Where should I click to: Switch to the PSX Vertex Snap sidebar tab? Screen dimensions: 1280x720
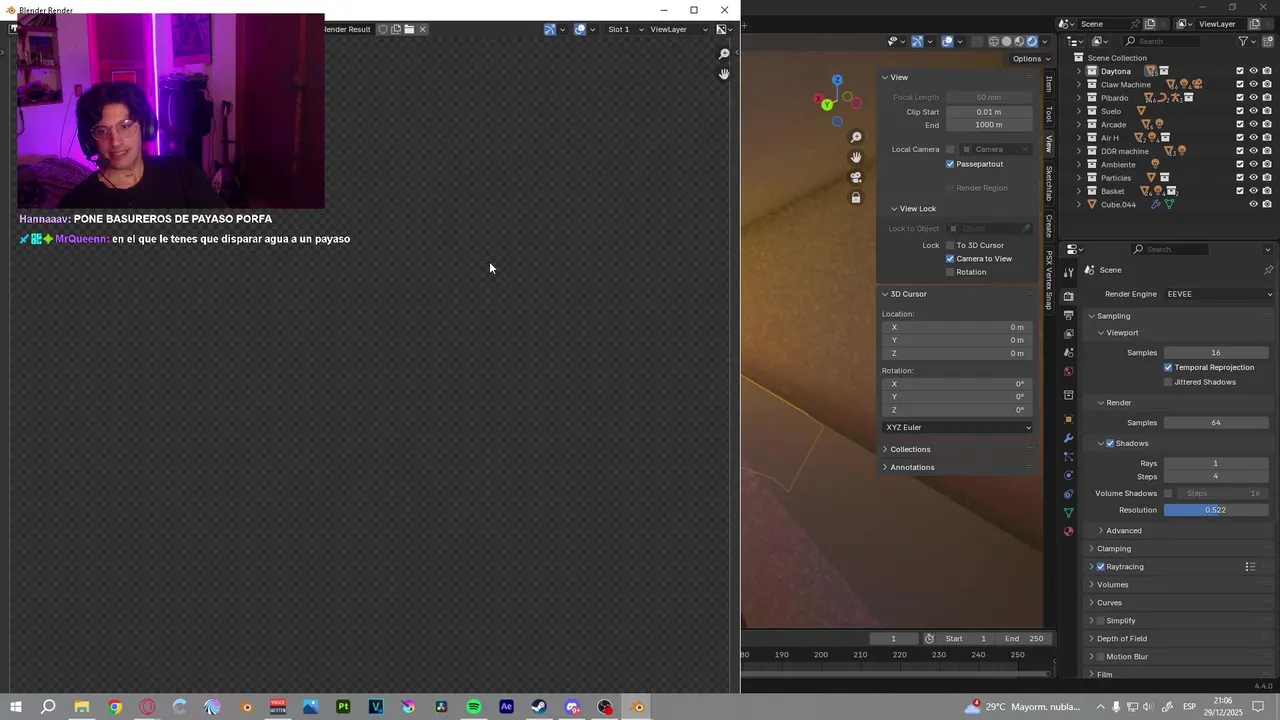click(x=1049, y=279)
